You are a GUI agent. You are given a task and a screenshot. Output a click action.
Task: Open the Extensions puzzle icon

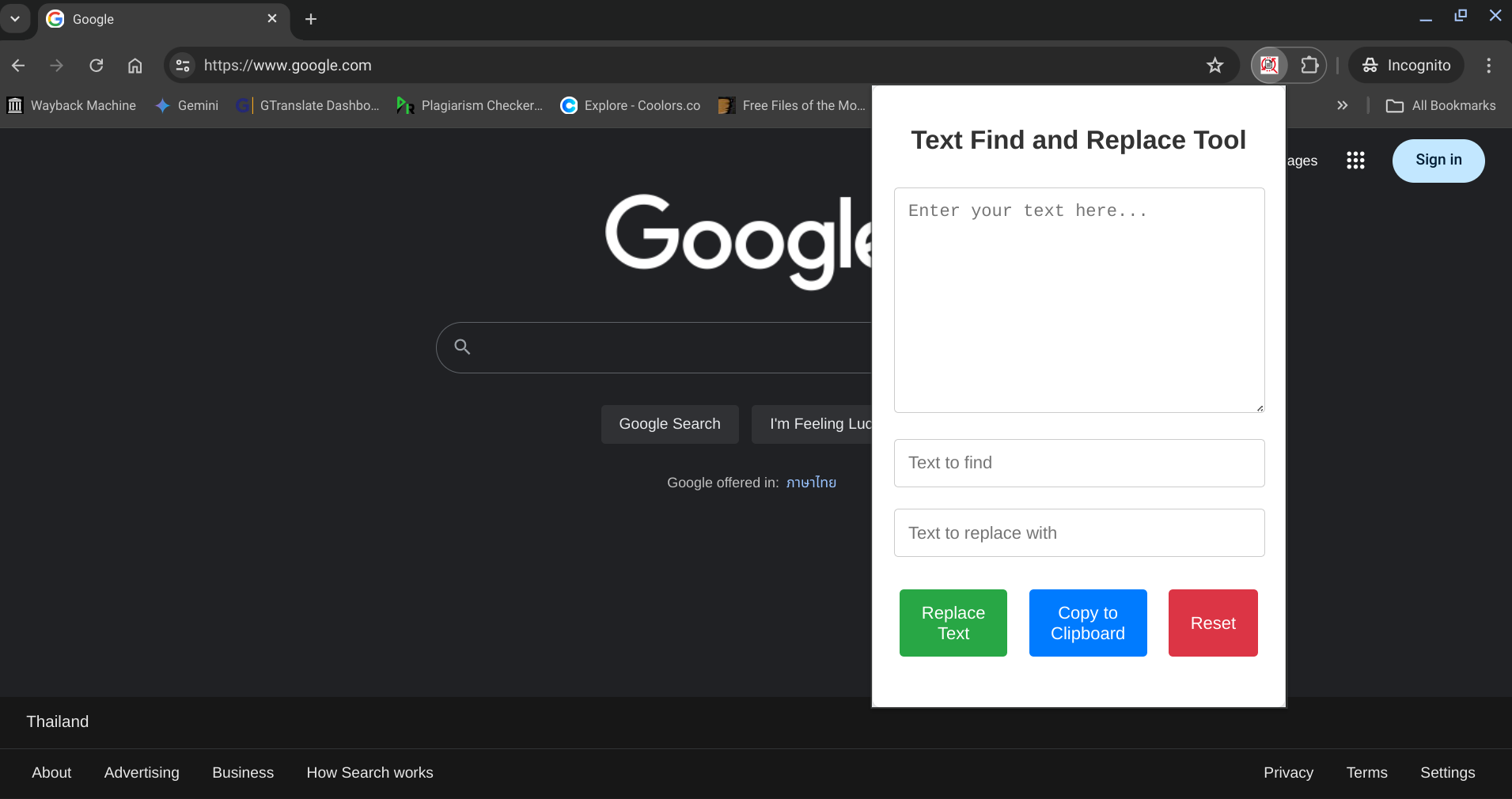tap(1309, 65)
